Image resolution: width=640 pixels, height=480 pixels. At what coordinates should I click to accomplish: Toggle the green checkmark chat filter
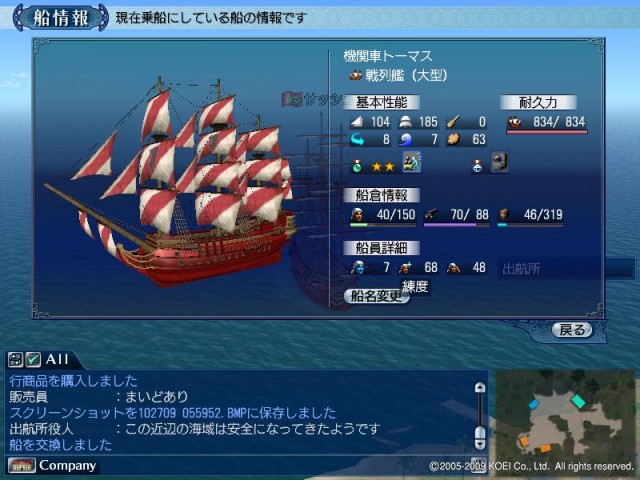click(33, 360)
